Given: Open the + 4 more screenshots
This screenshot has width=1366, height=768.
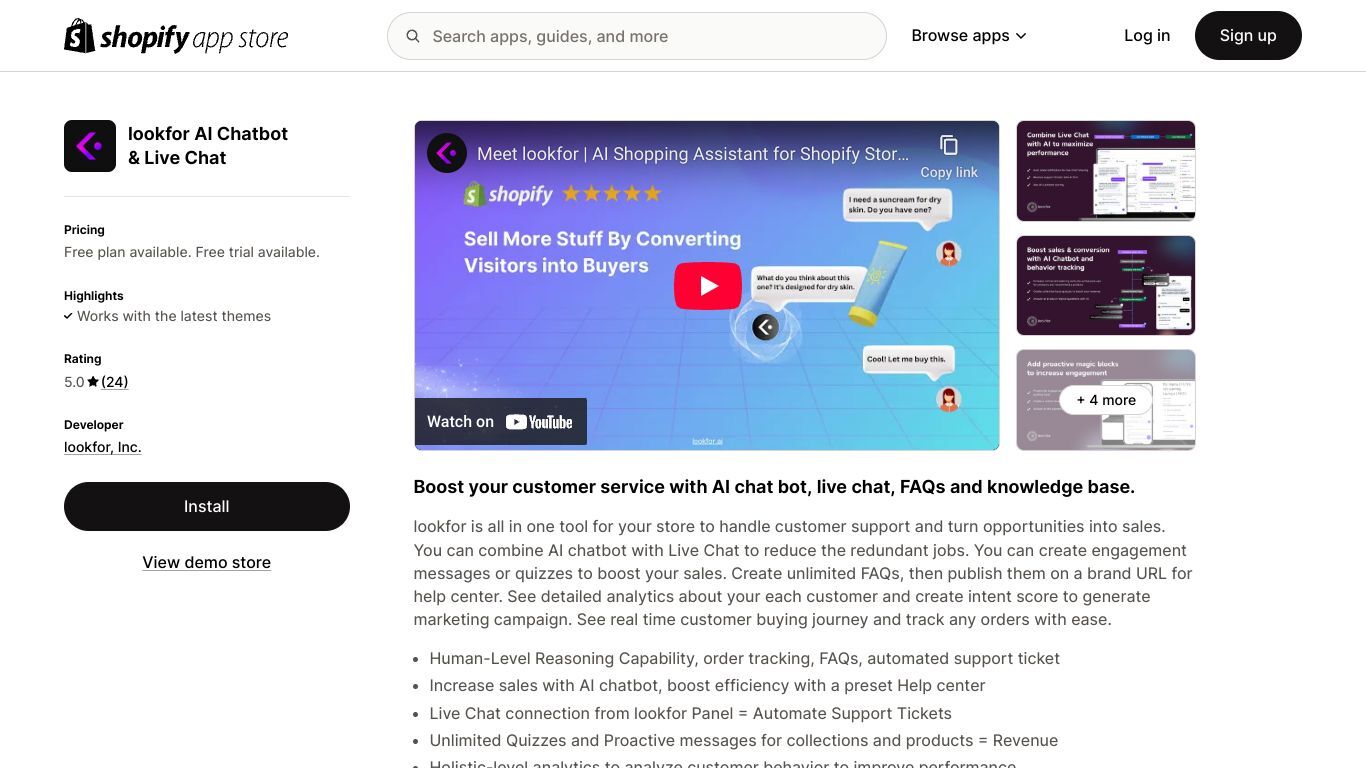Looking at the screenshot, I should 1106,400.
